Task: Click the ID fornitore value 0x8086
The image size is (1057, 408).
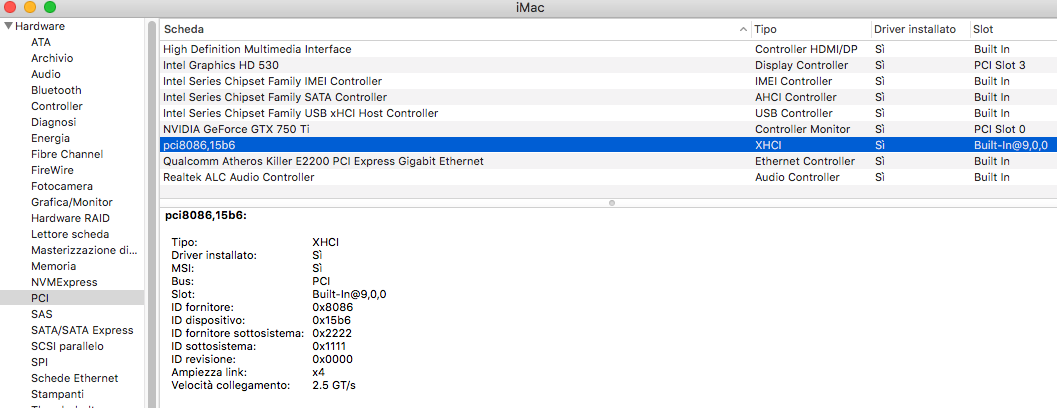Action: click(332, 307)
